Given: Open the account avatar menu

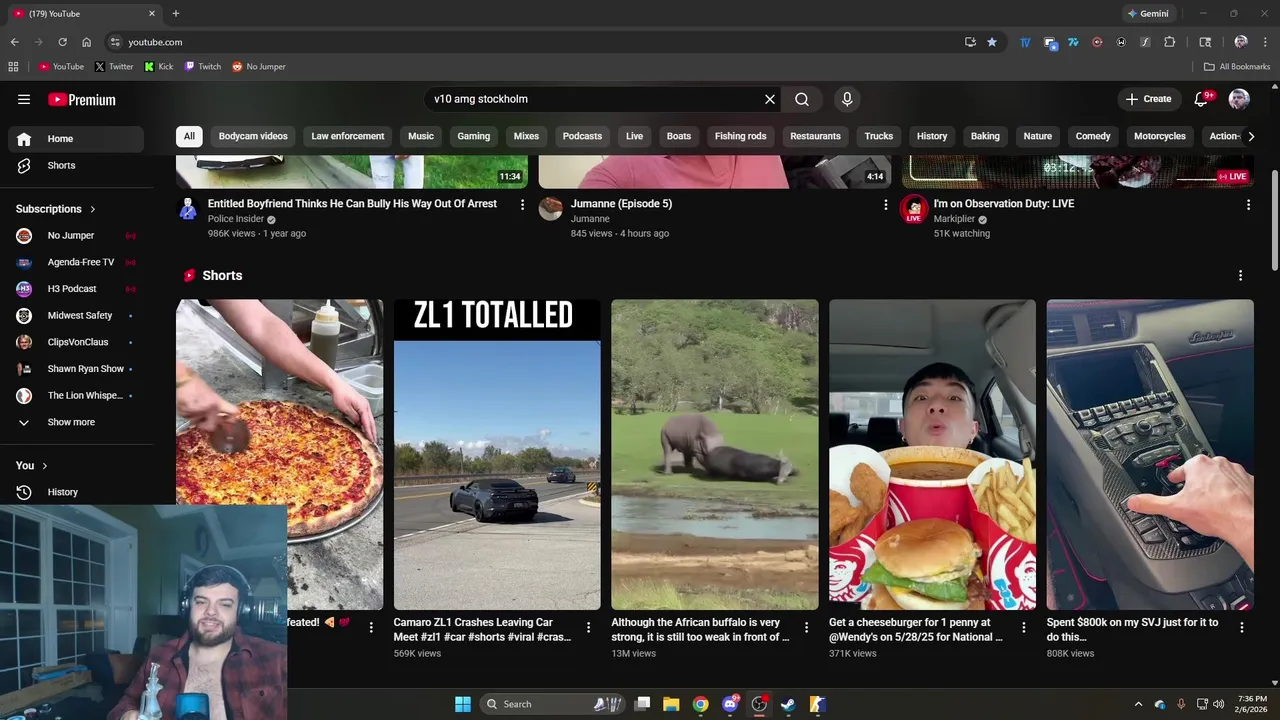Looking at the screenshot, I should pyautogui.click(x=1239, y=99).
